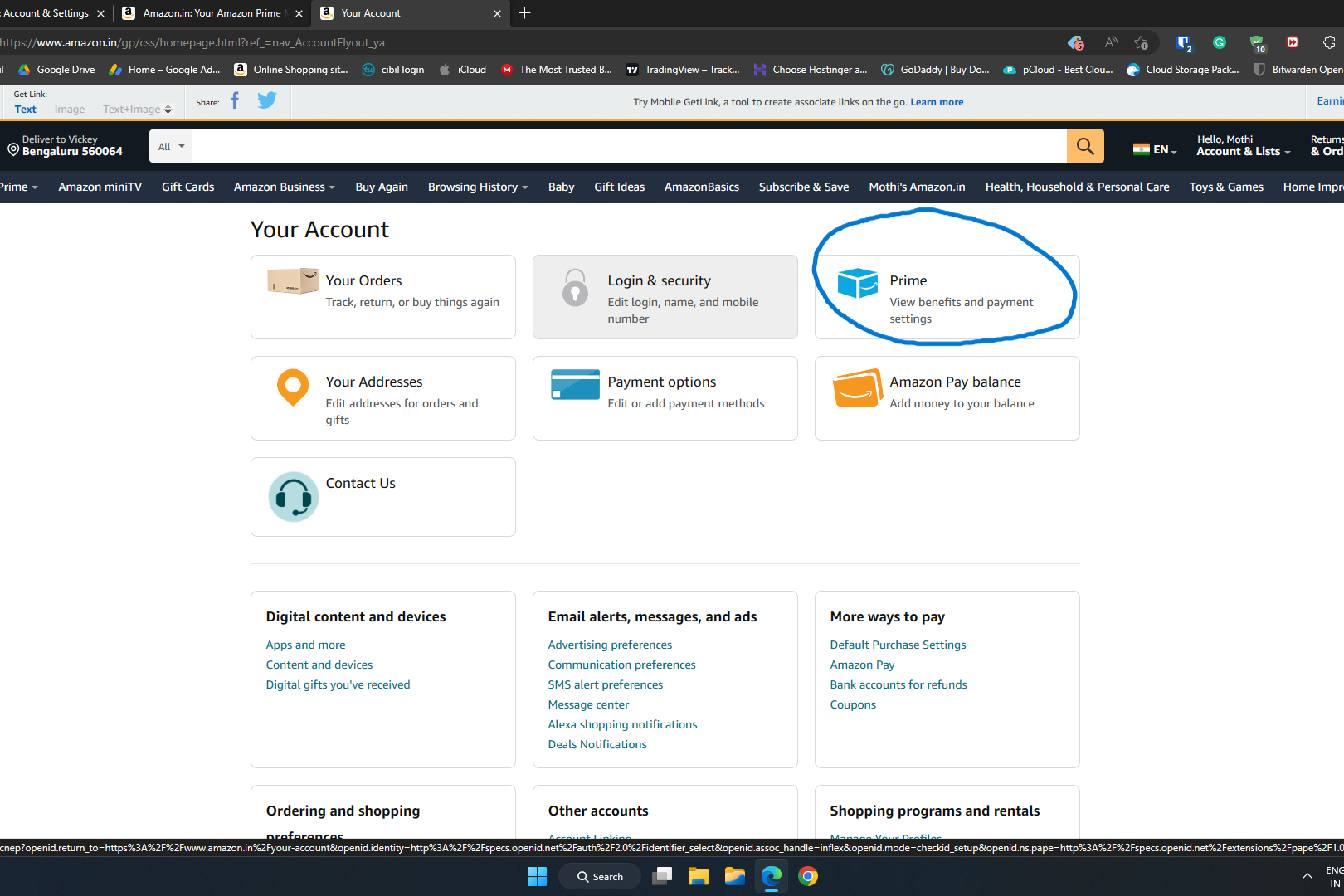
Task: Click the orange search magnifier button
Action: 1085,147
